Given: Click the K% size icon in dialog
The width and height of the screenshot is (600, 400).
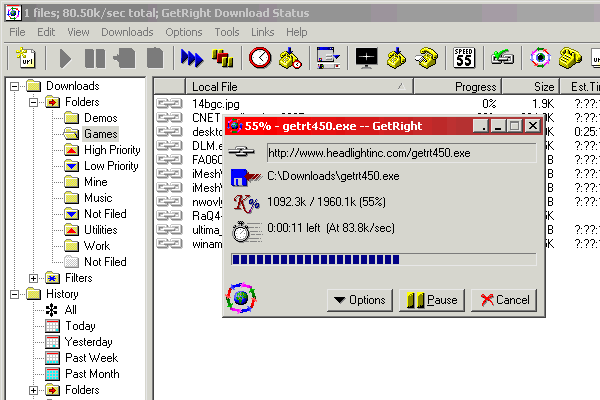Looking at the screenshot, I should [x=246, y=203].
